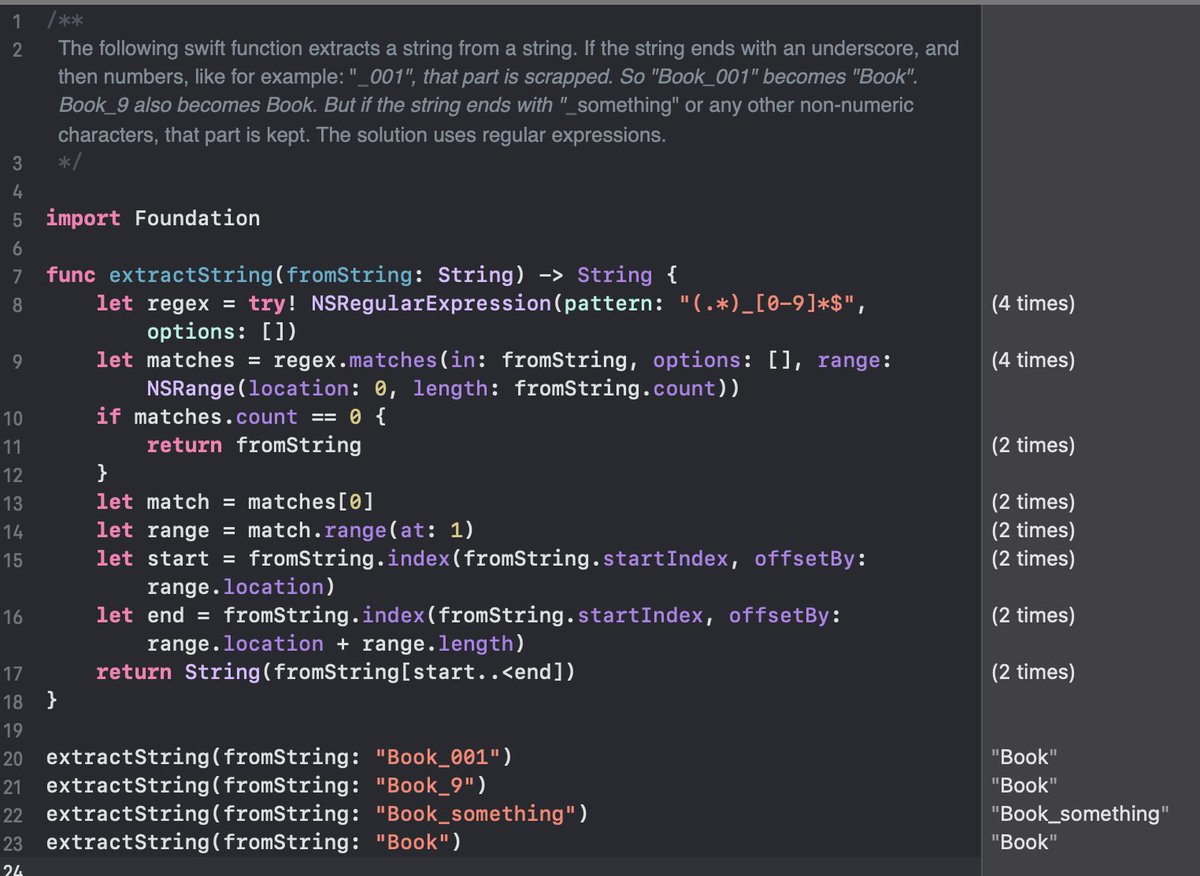
Task: Click "matches.count" in the if condition
Action: 216,417
